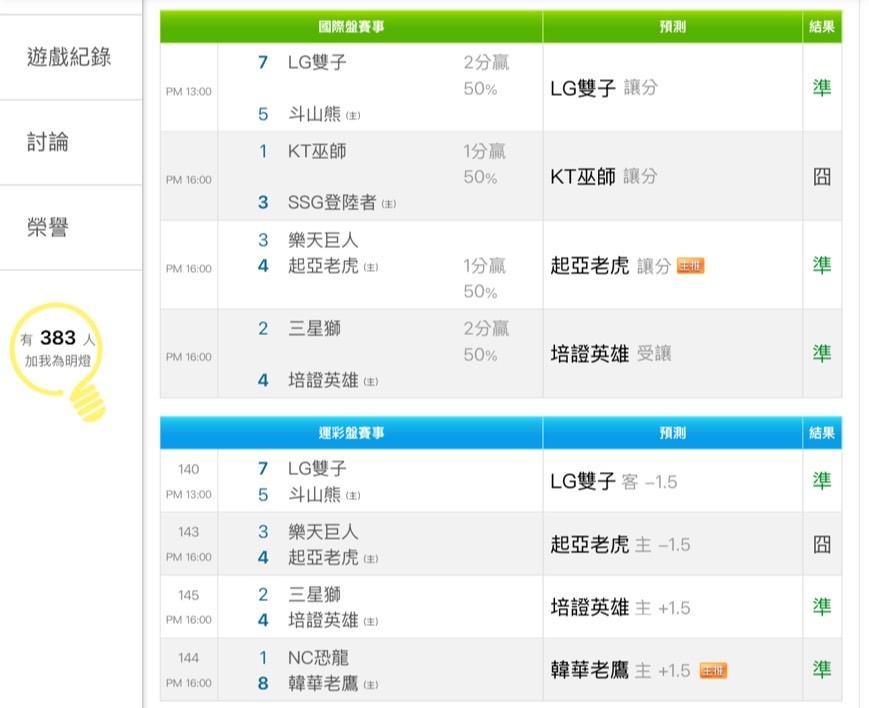
Task: Click the yellow lightbulb follow icon
Action: click(88, 400)
